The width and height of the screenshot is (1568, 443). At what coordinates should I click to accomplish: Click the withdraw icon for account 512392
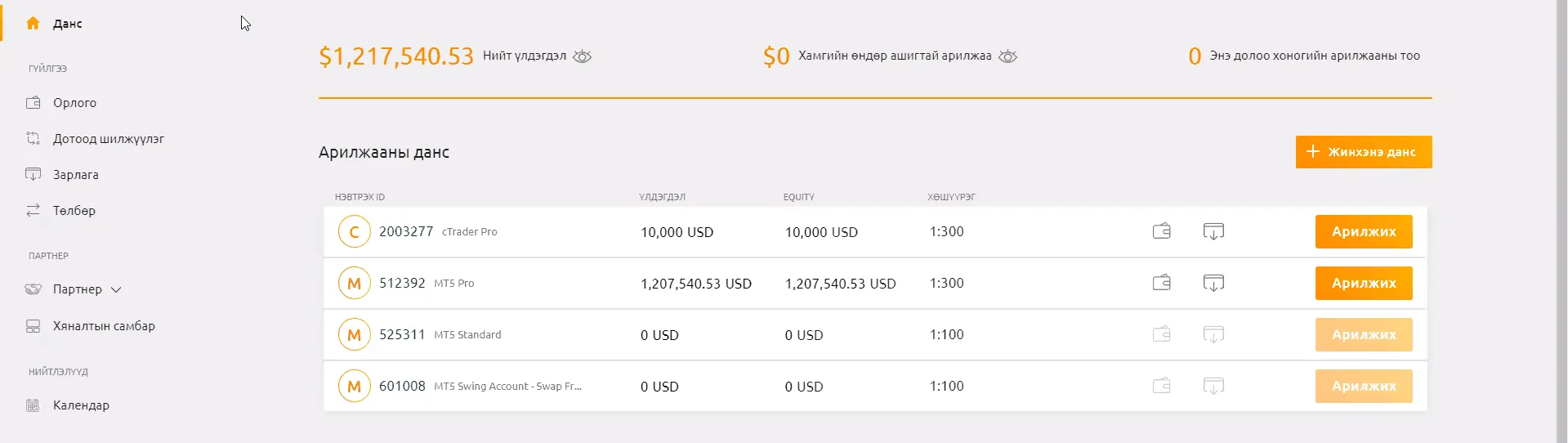tap(1213, 283)
